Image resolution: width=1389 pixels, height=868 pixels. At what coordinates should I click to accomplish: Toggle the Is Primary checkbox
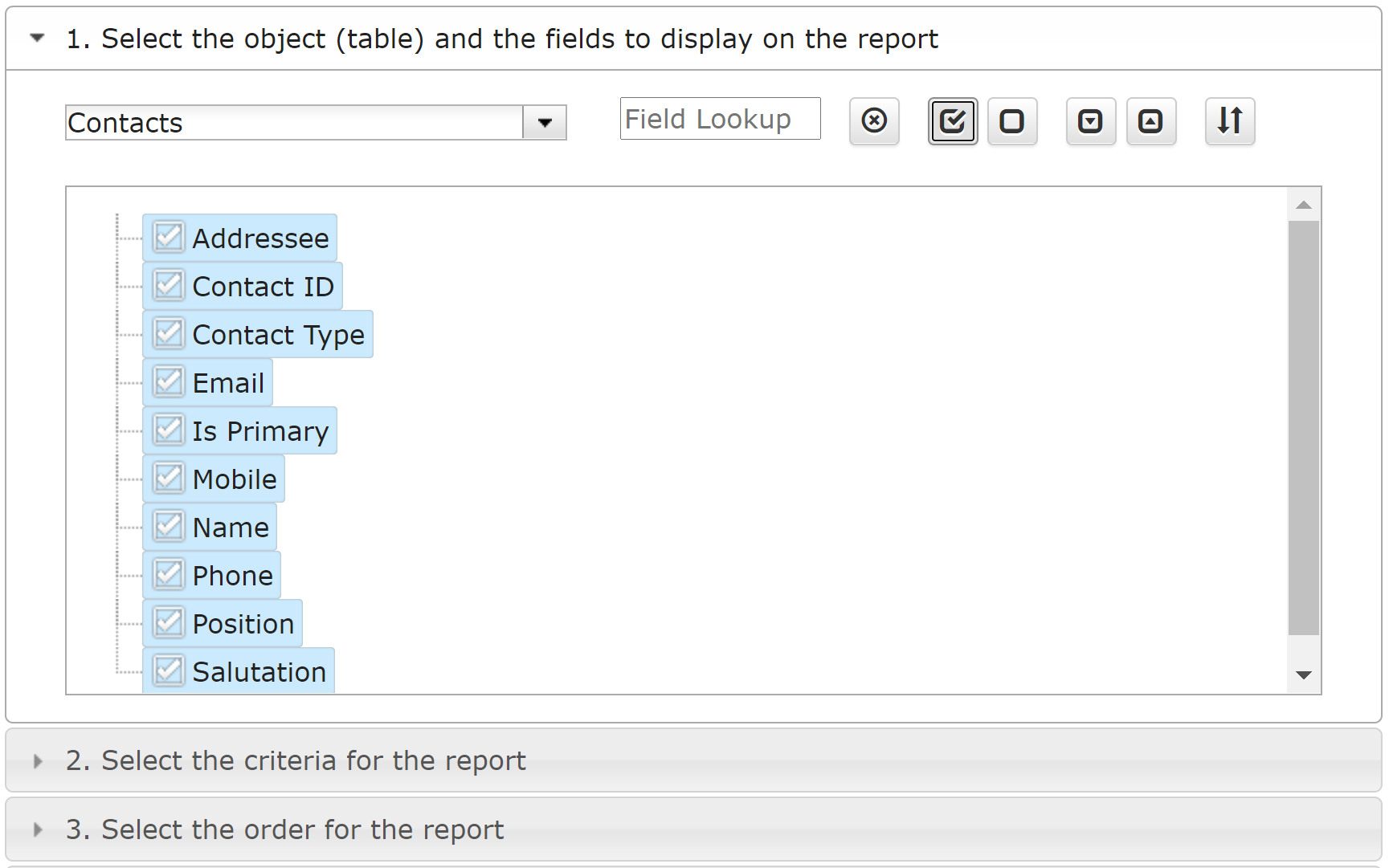[x=169, y=430]
